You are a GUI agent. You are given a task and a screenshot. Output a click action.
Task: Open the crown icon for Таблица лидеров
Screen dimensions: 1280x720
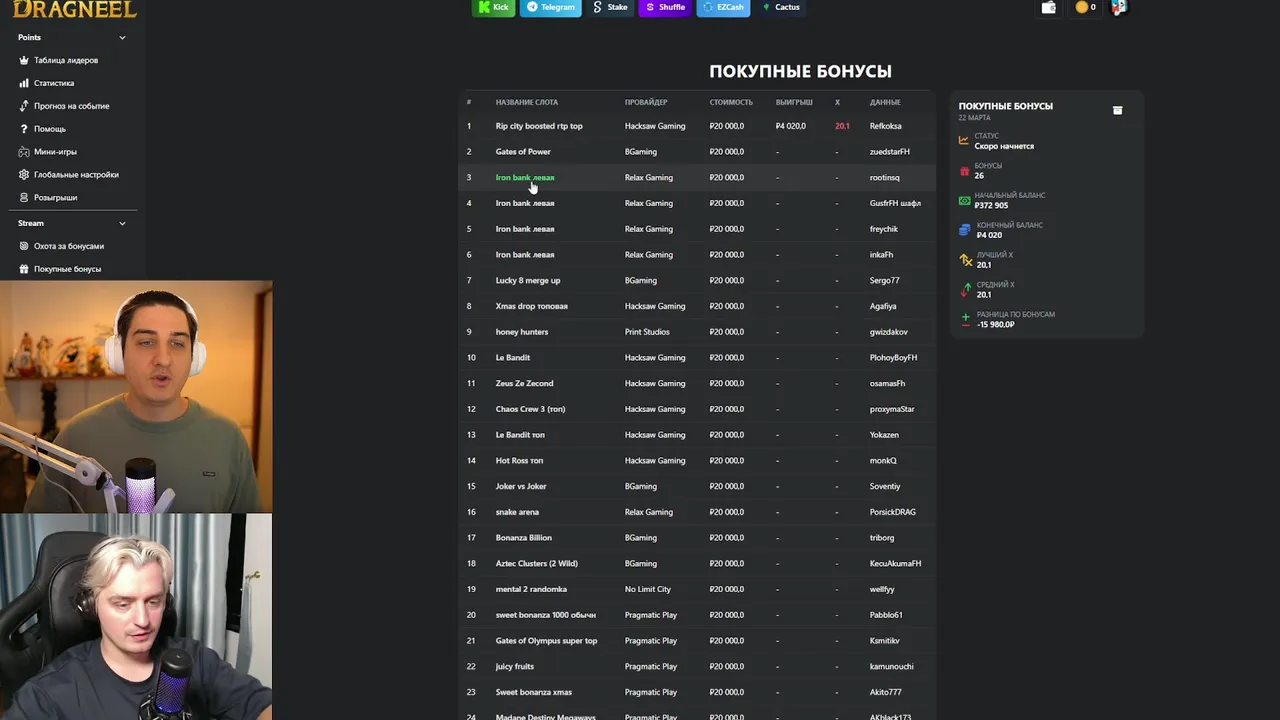(x=24, y=60)
